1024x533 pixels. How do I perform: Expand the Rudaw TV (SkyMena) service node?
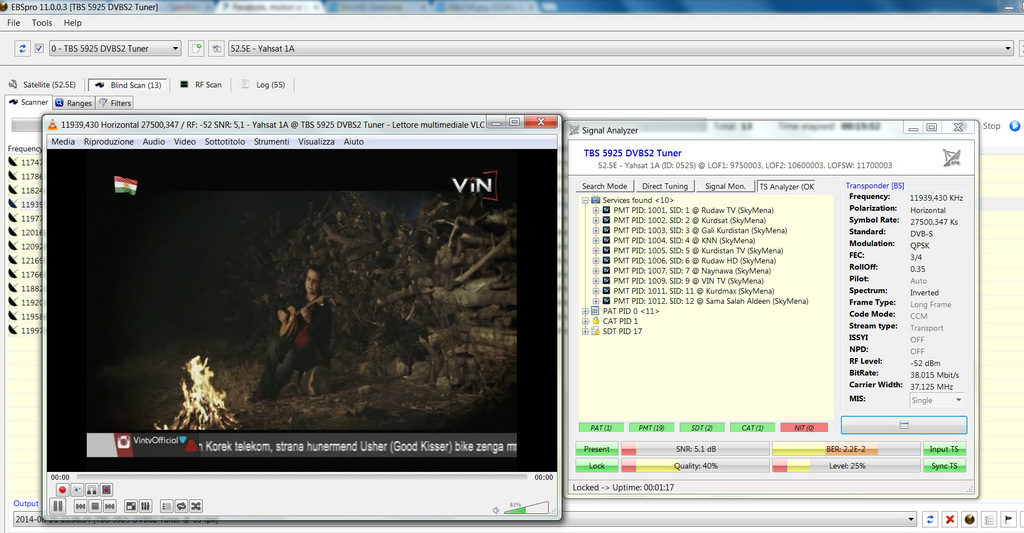click(596, 210)
